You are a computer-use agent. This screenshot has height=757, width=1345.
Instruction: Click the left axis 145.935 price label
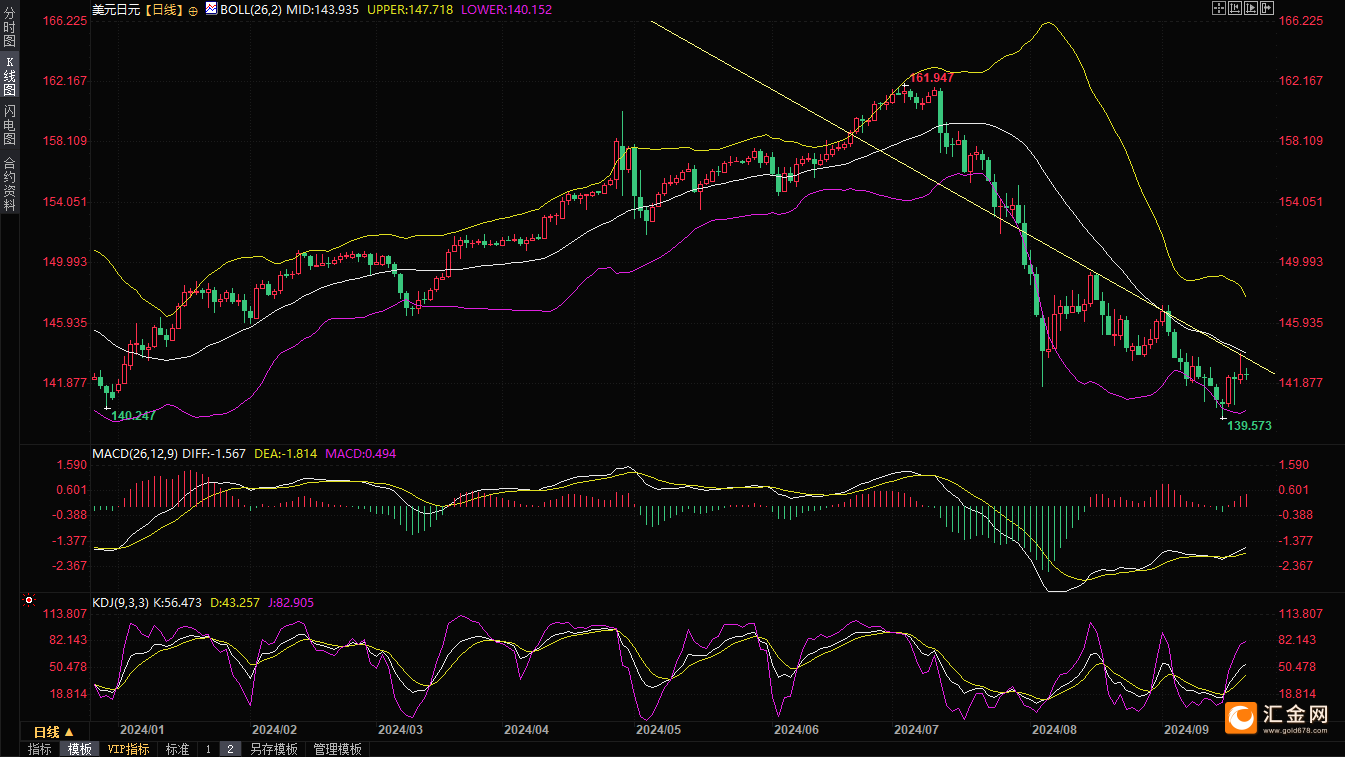tap(66, 323)
